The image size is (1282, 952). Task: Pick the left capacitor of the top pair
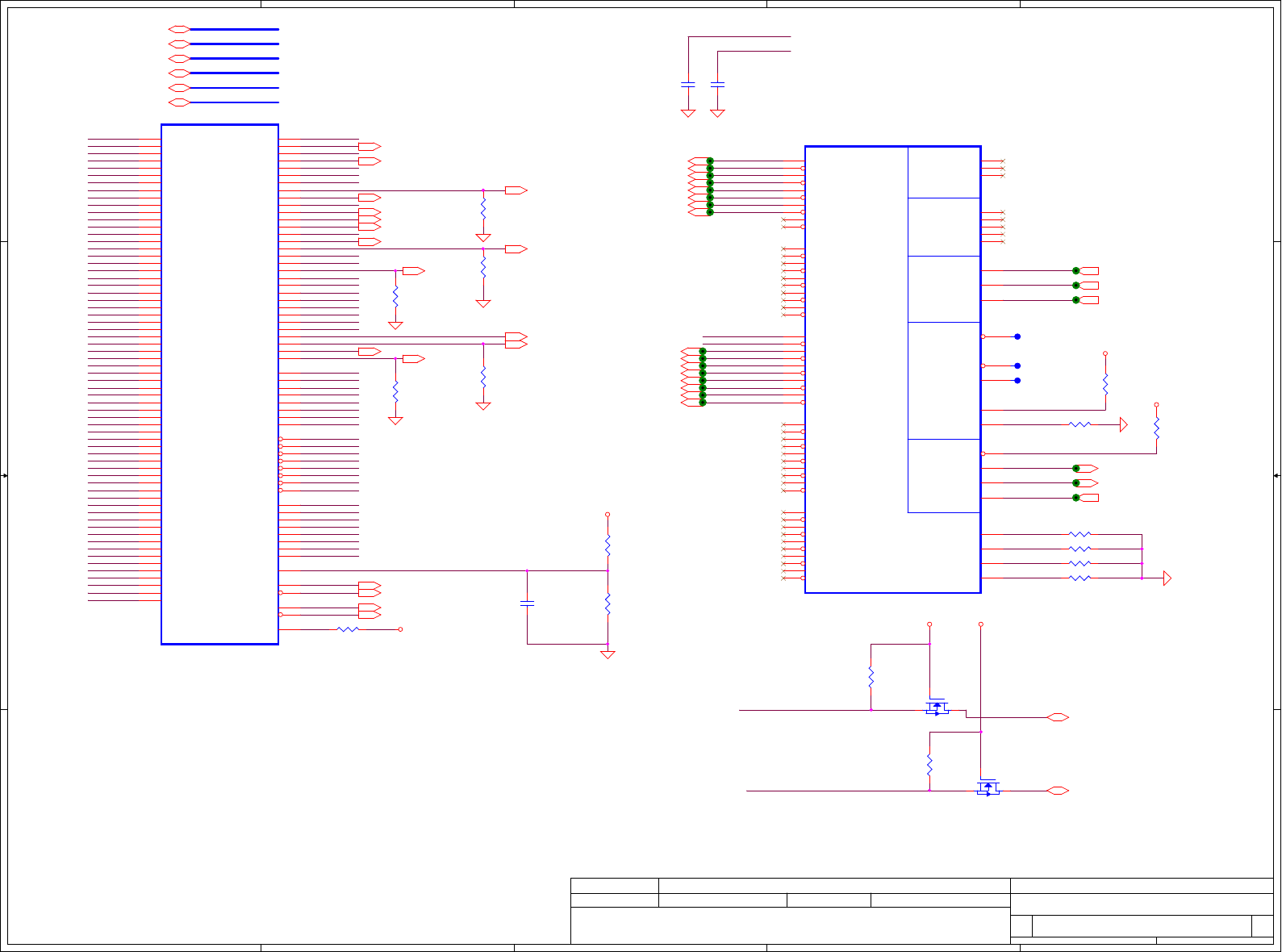tap(688, 84)
